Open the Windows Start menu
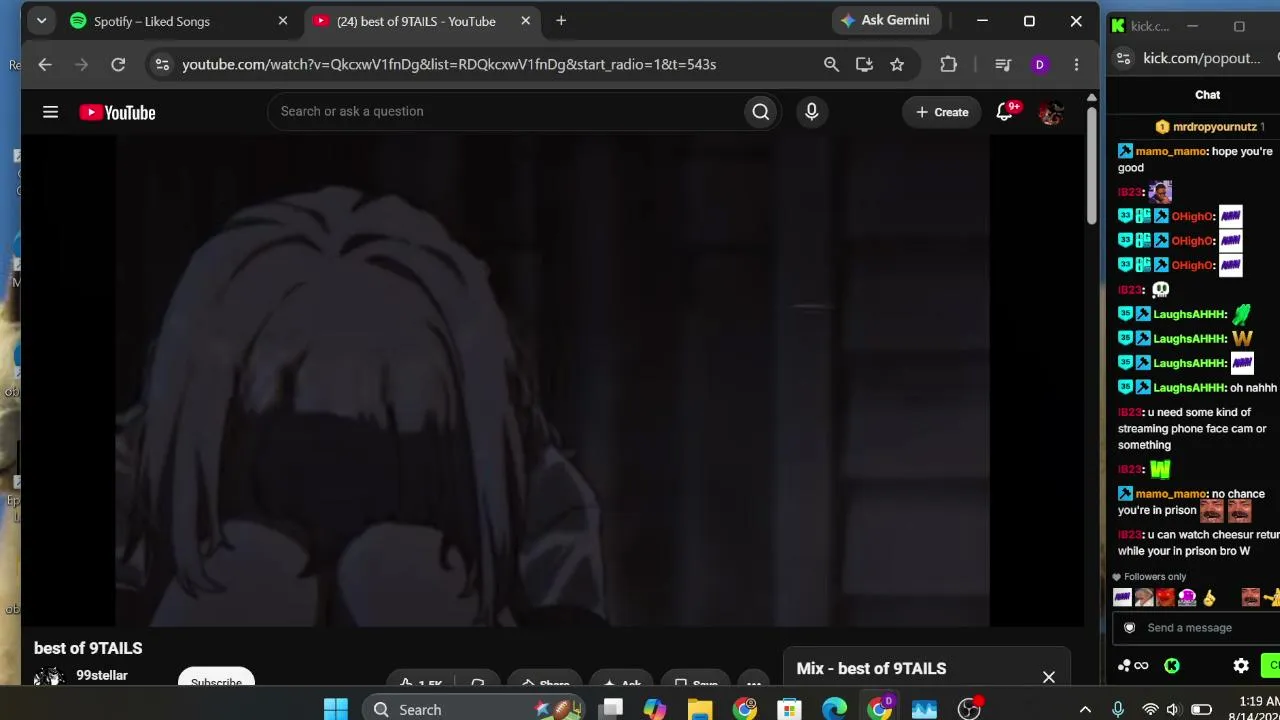1280x720 pixels. (336, 709)
